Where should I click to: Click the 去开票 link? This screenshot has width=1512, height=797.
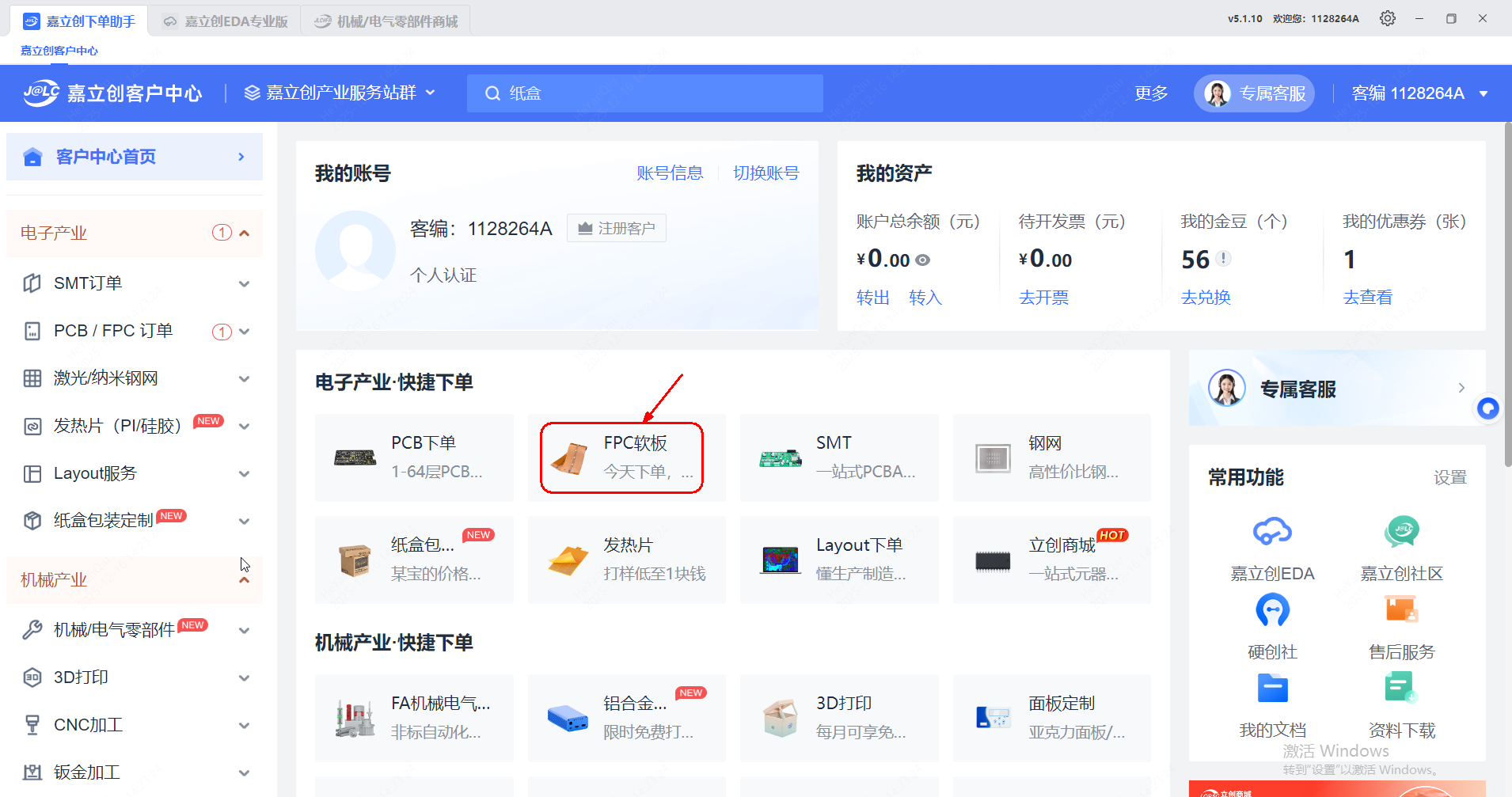point(1043,298)
